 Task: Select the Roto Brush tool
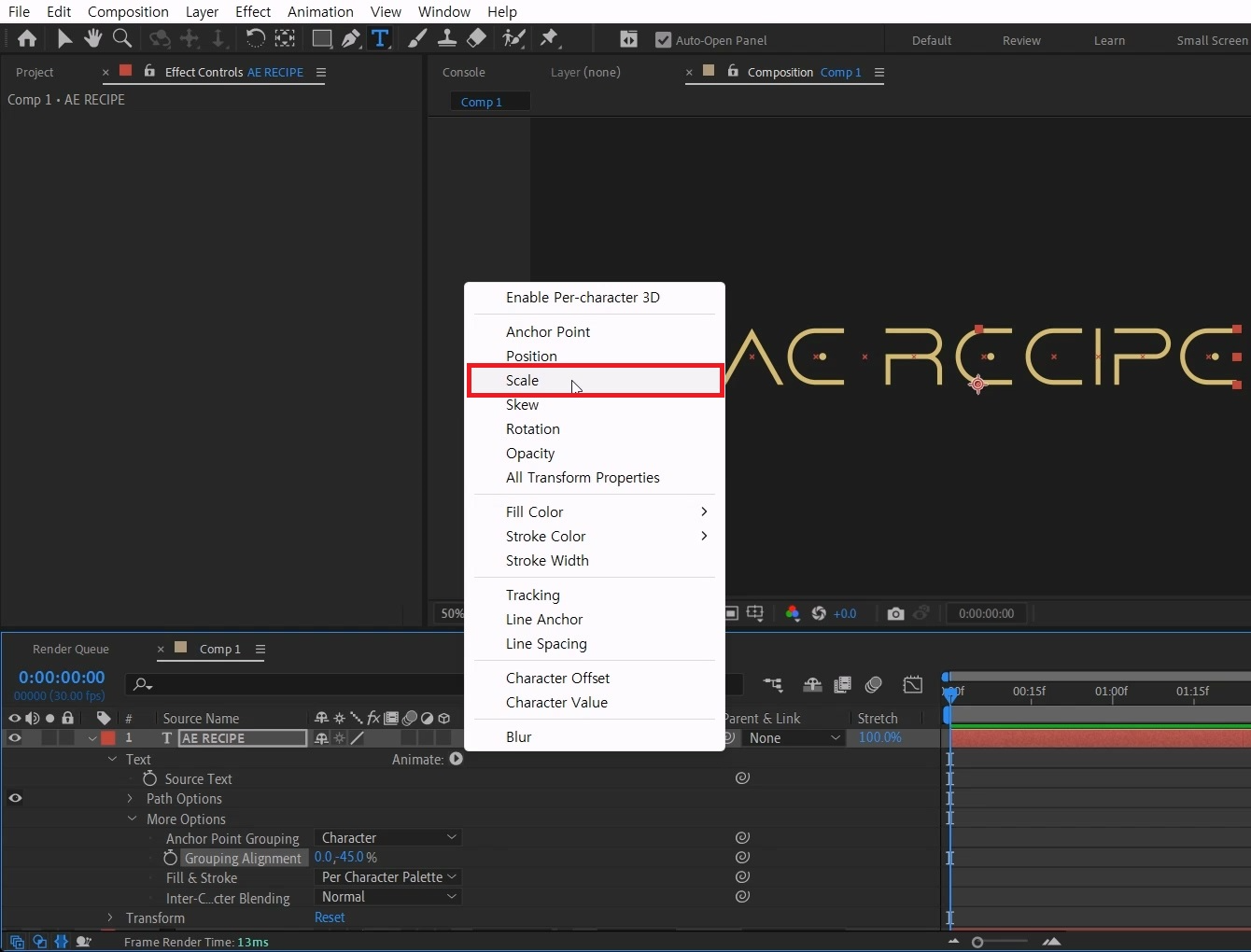[x=513, y=38]
